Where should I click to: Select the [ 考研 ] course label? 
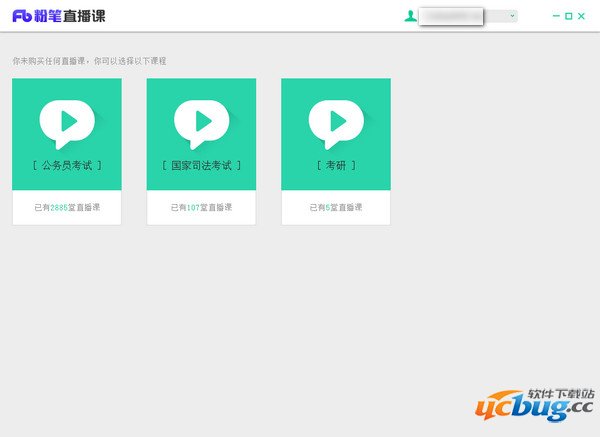click(x=336, y=165)
